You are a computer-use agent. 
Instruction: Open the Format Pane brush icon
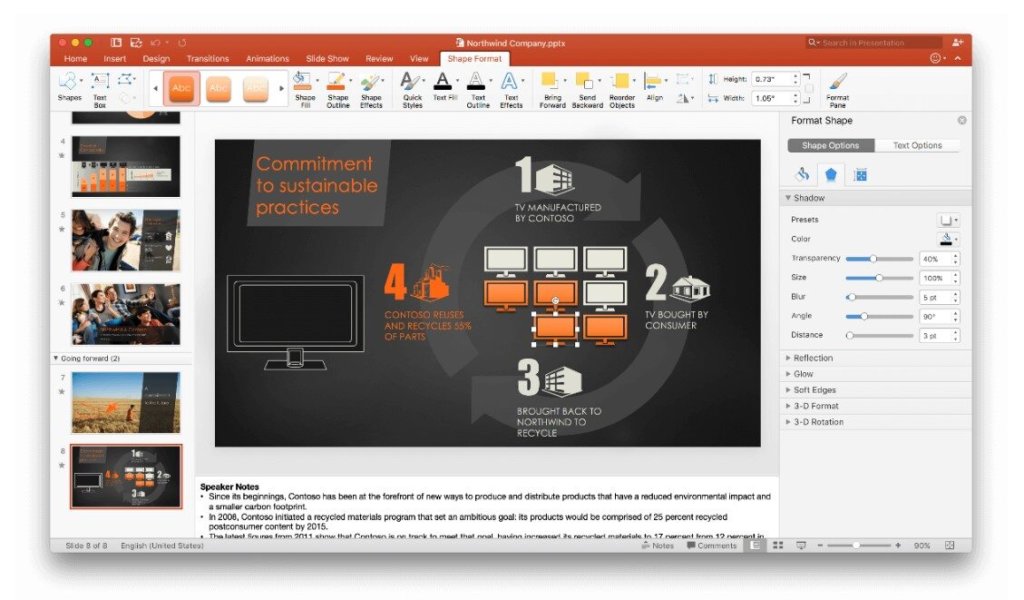[837, 82]
